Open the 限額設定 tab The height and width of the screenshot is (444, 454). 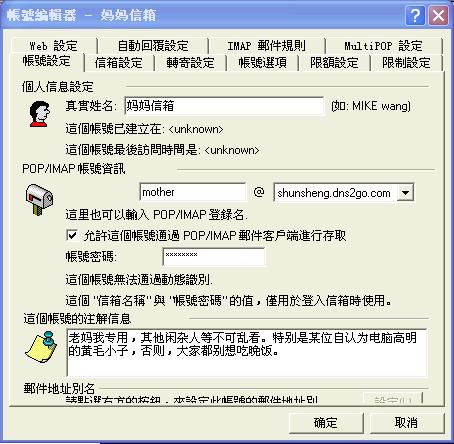(334, 63)
